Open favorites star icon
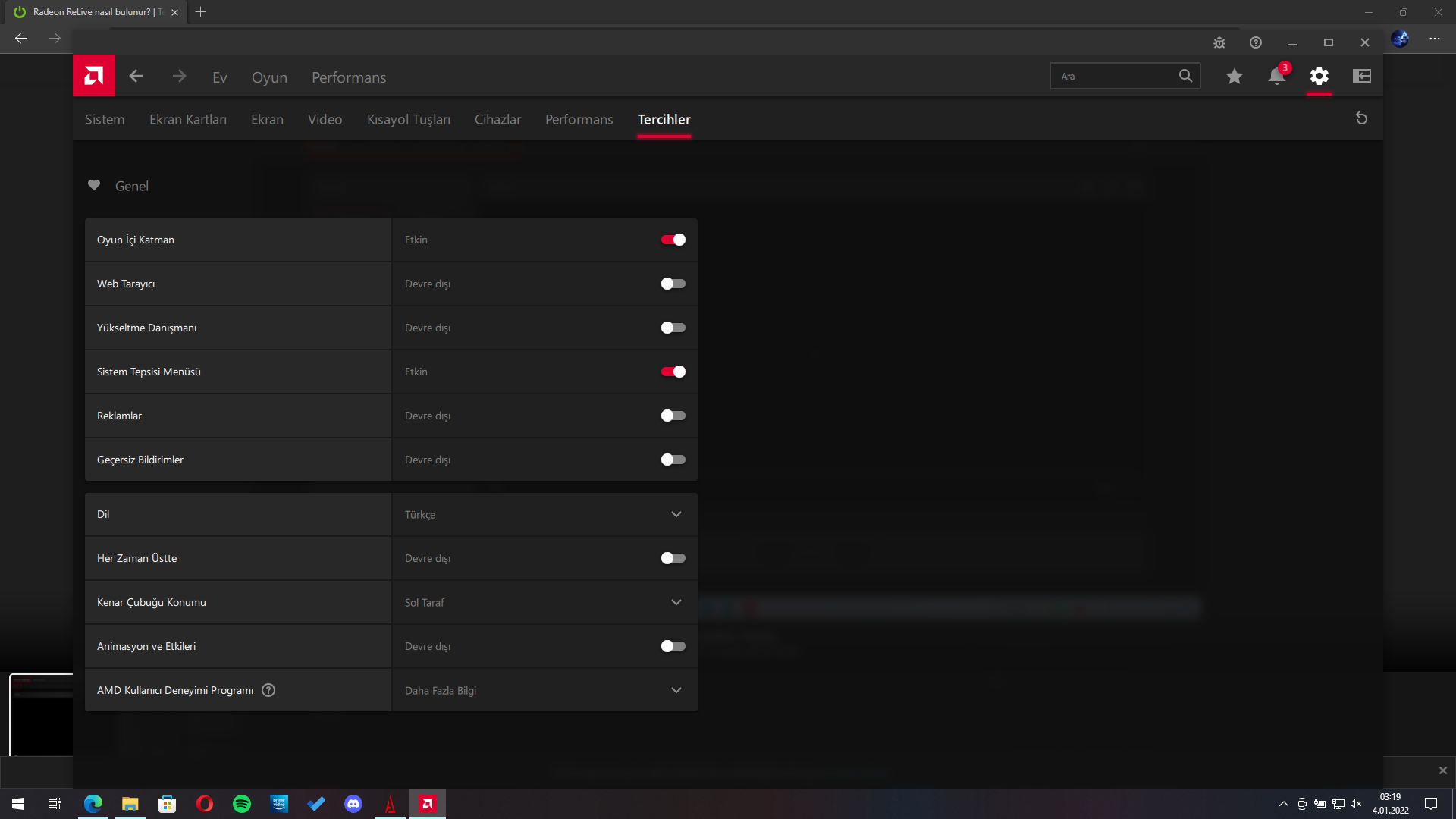Viewport: 1456px width, 819px height. 1235,76
